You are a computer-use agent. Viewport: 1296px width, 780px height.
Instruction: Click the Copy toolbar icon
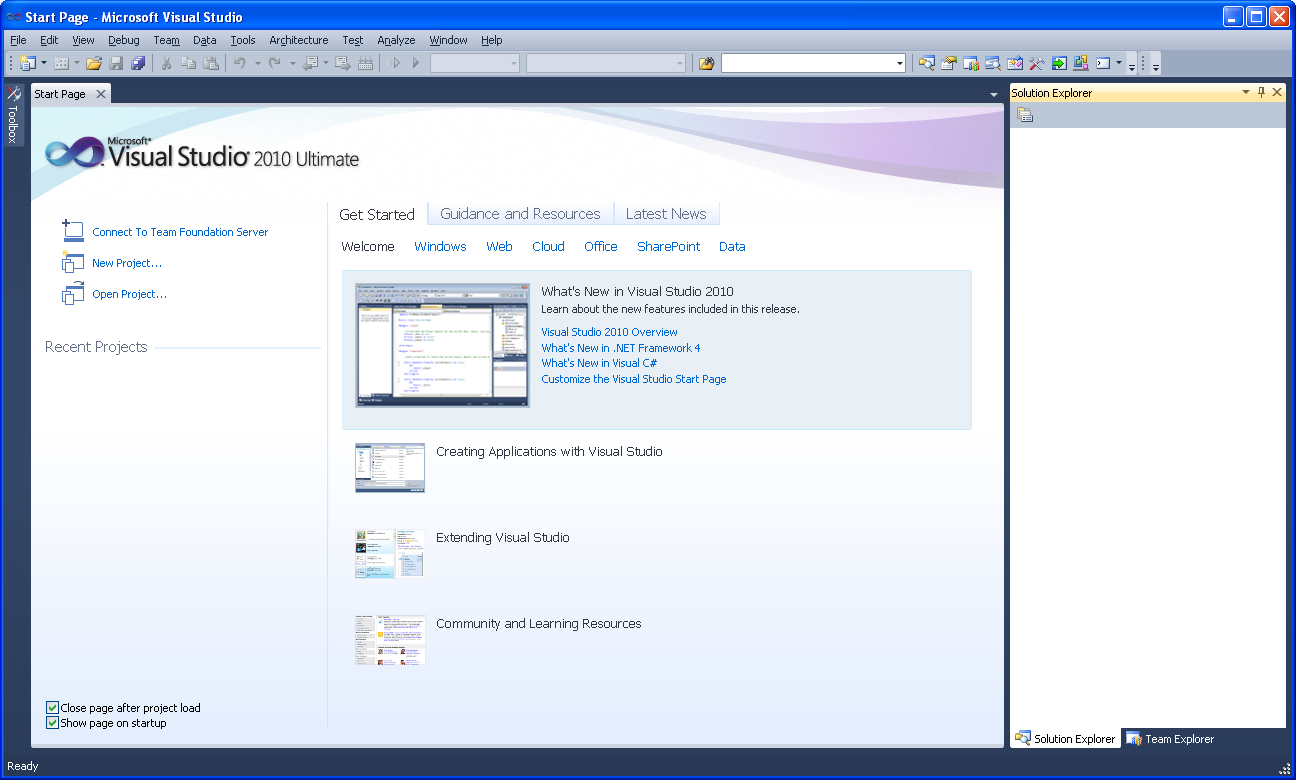click(188, 63)
